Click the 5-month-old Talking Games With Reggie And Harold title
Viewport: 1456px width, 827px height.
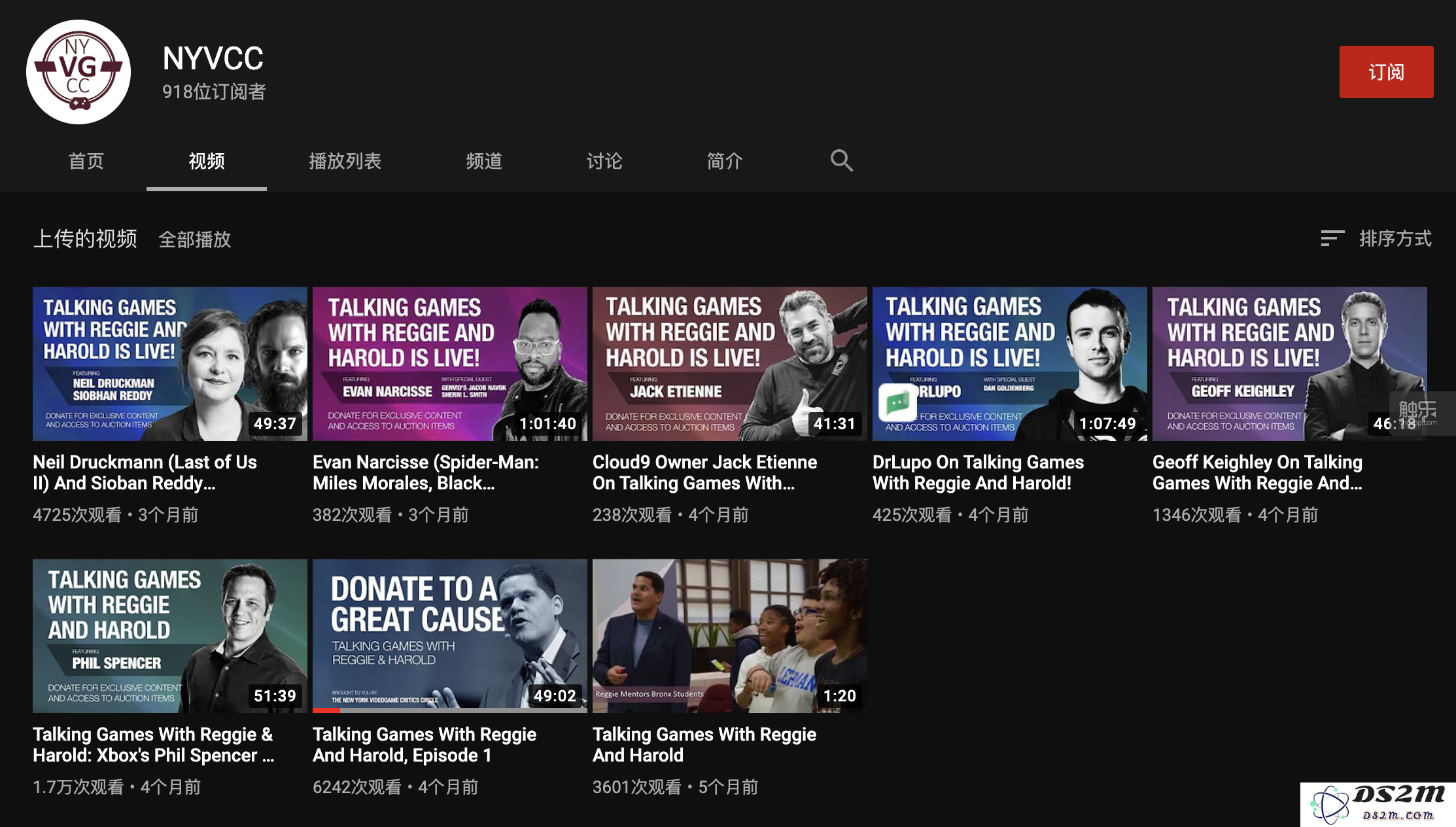coord(704,745)
